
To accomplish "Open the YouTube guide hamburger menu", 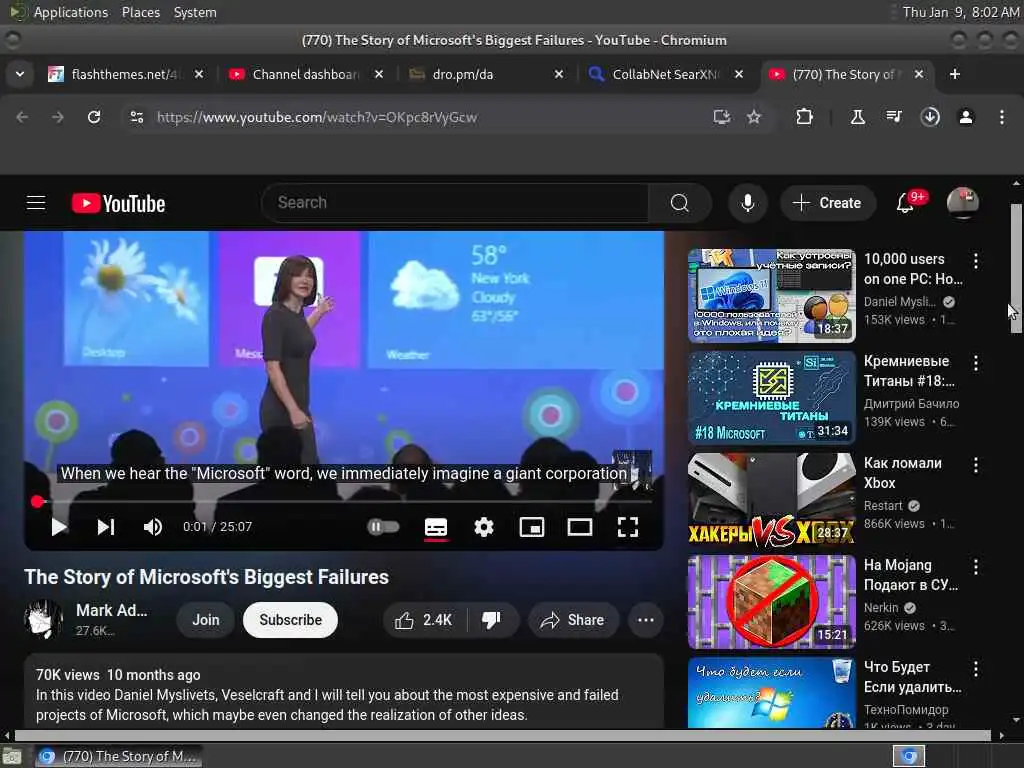I will (x=36, y=203).
